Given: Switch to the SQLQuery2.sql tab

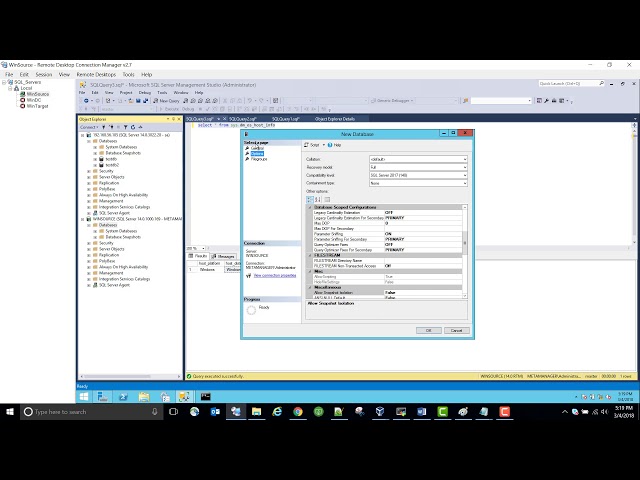Looking at the screenshot, I should pyautogui.click(x=242, y=119).
